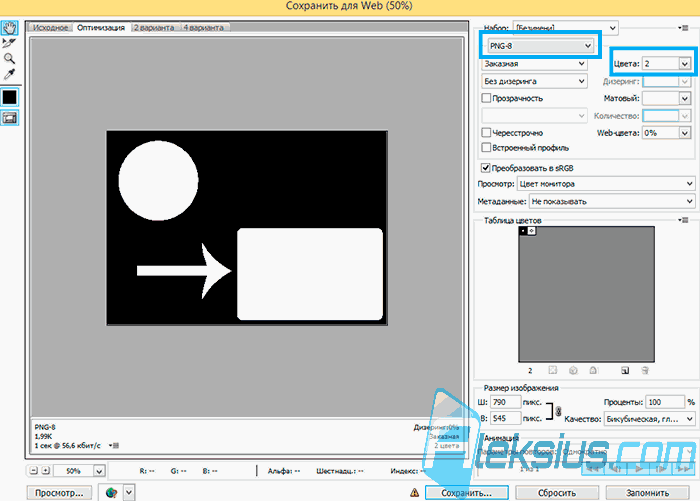Click the Сохранить... button
Screen dimensions: 700x501
coord(467,493)
